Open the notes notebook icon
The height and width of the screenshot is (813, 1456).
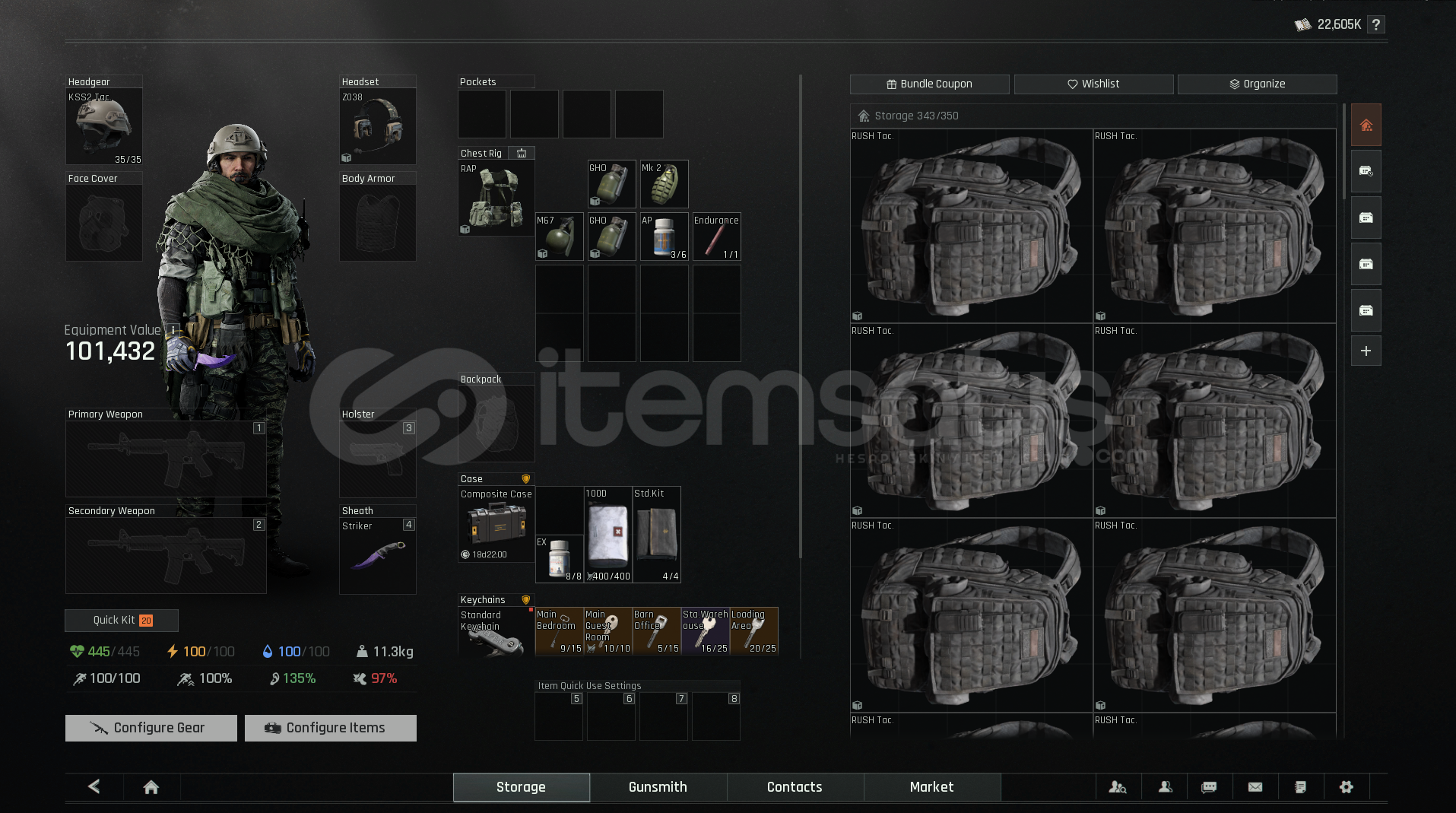[1300, 787]
